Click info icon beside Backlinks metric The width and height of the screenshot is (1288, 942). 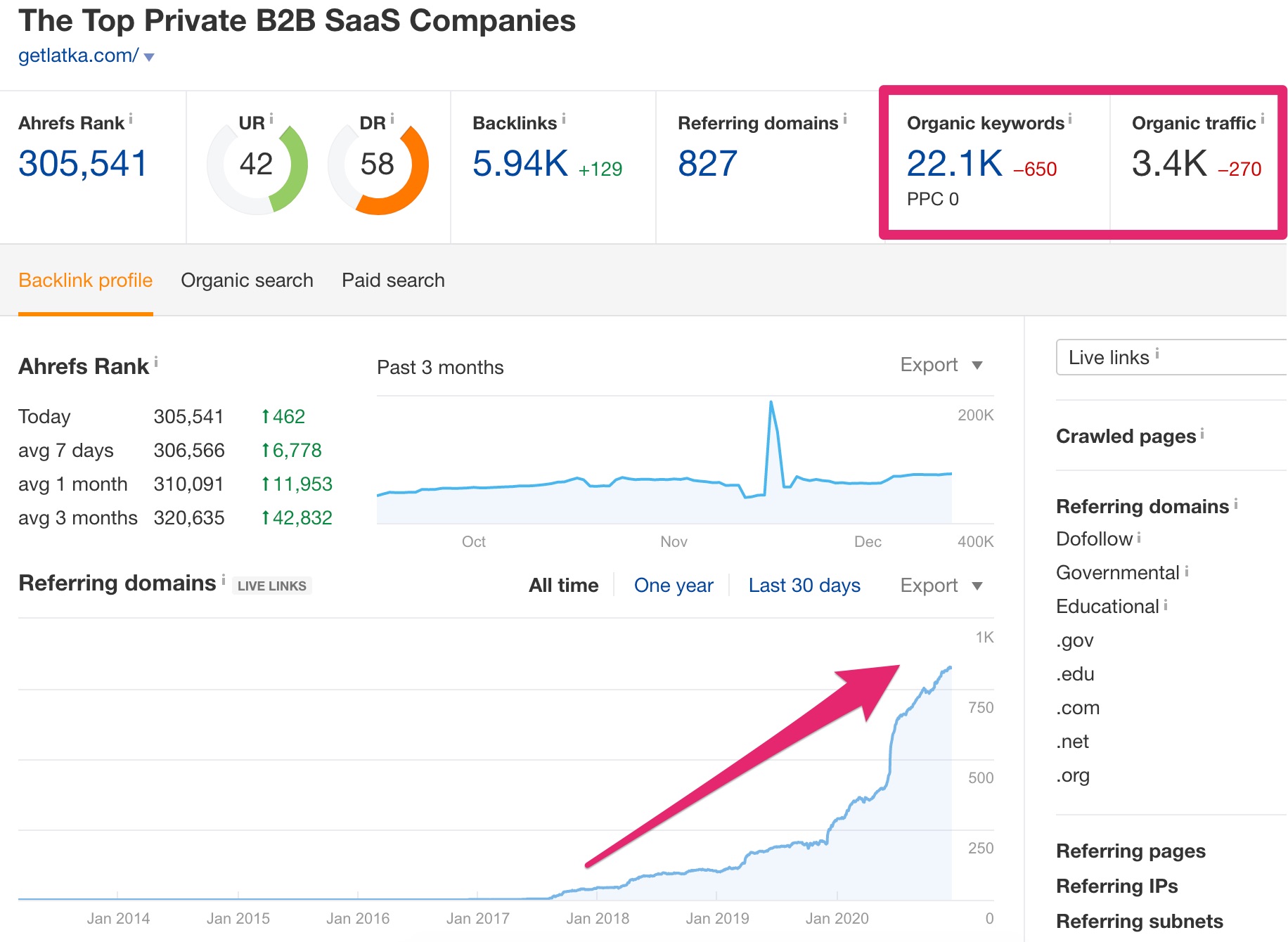click(x=564, y=120)
